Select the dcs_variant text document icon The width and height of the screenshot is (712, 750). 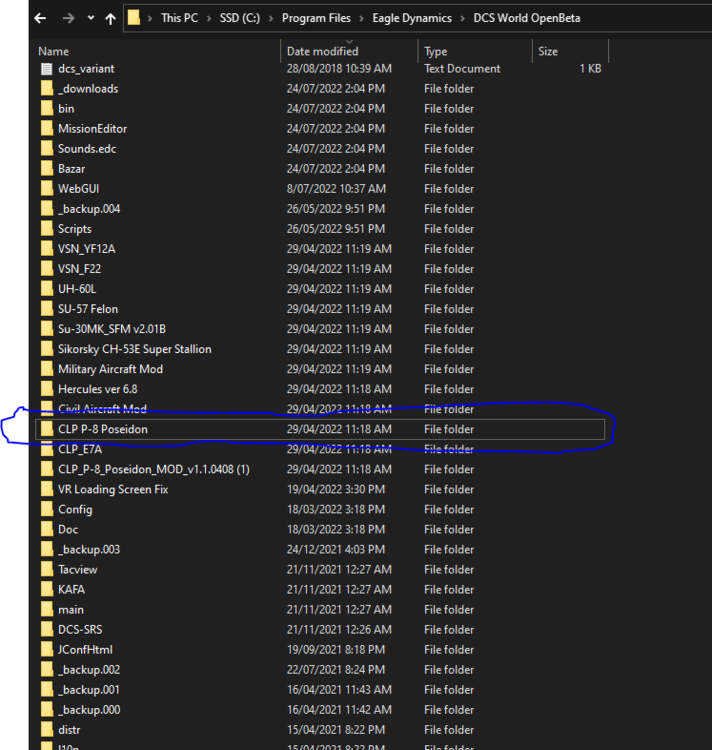[46, 69]
